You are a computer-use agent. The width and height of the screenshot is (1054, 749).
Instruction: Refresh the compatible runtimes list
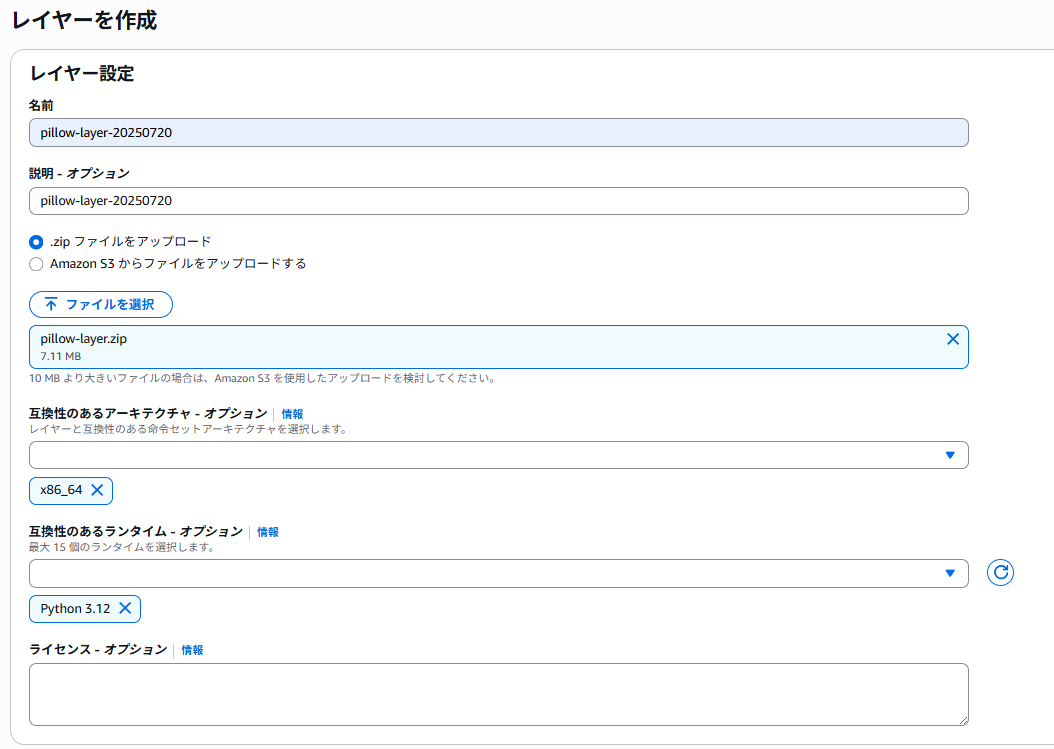(x=1000, y=573)
